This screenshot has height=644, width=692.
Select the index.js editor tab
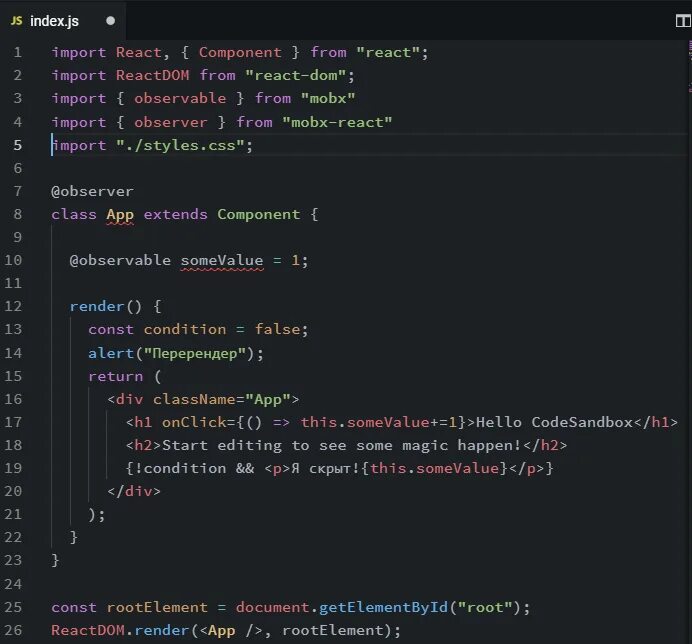point(63,21)
